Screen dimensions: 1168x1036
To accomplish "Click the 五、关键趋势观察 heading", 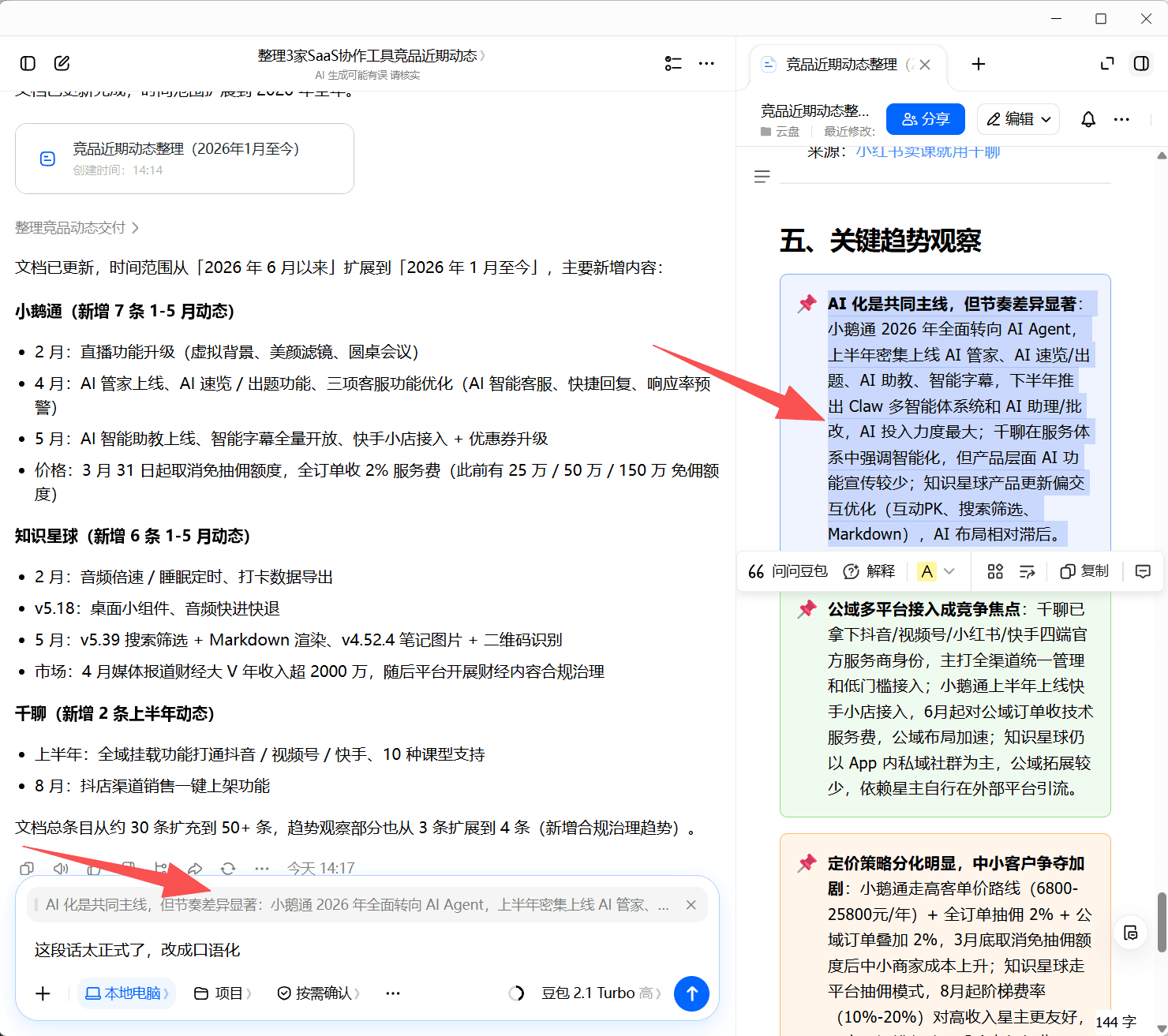I will click(880, 241).
